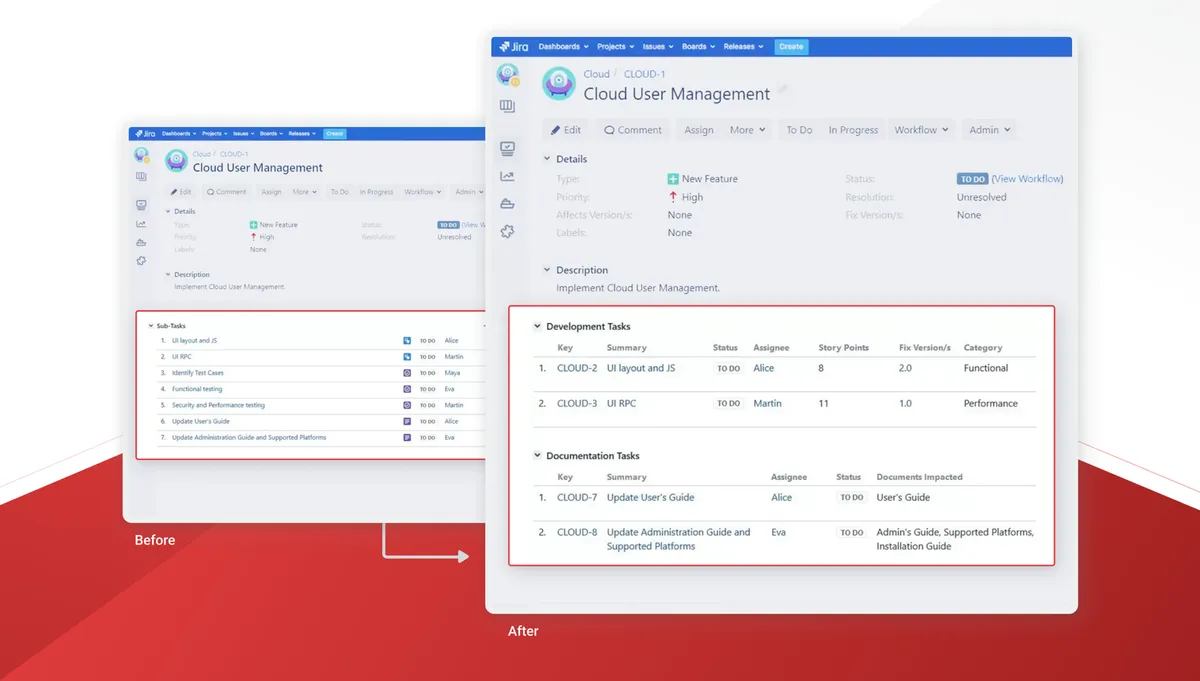
Task: Click the red High priority arrow in After window
Action: [673, 197]
